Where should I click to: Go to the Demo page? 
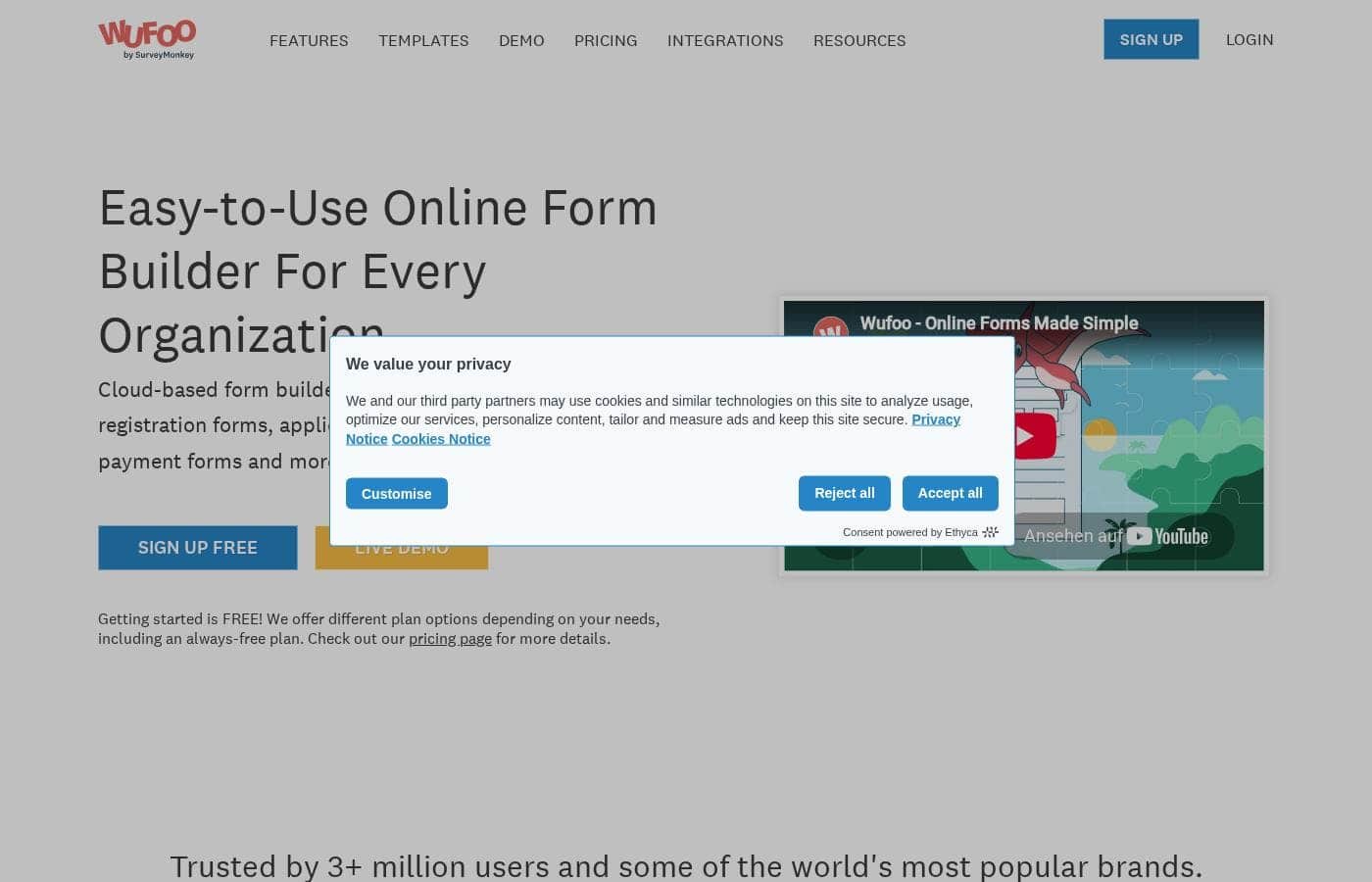pyautogui.click(x=521, y=40)
